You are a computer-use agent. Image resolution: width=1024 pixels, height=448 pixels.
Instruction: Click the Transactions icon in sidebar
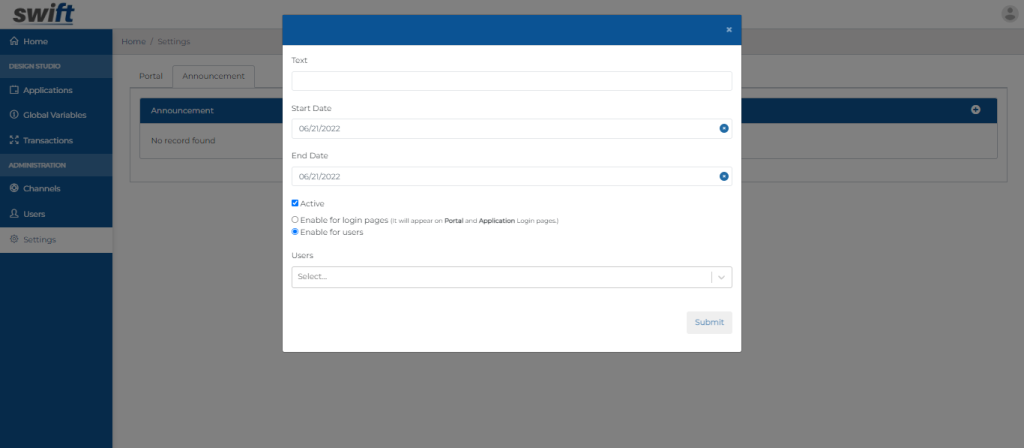click(x=14, y=140)
